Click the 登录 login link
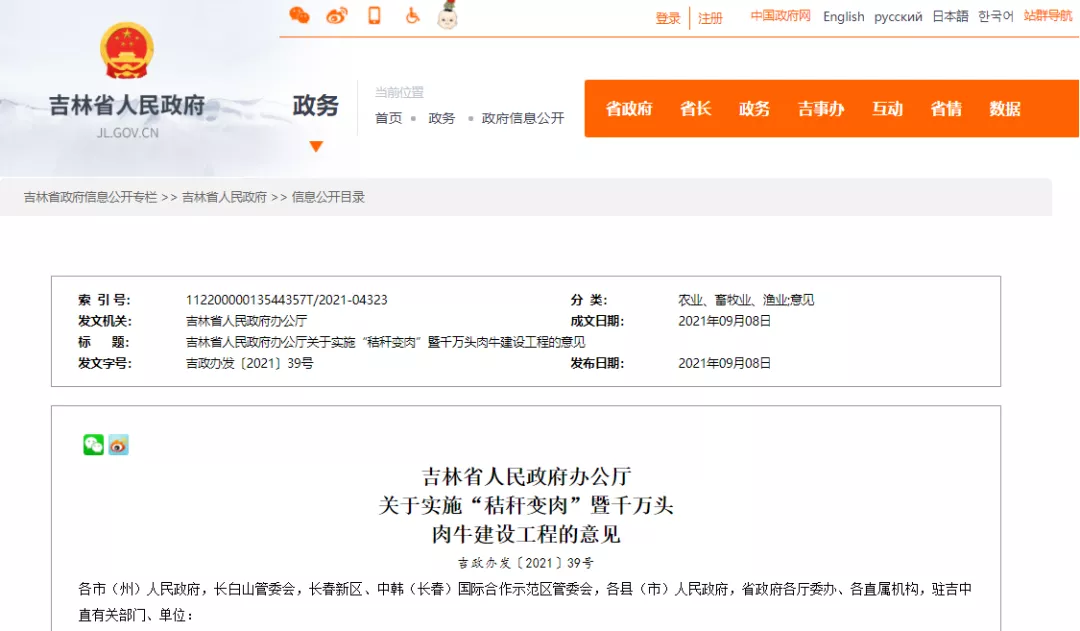The height and width of the screenshot is (631, 1080). pos(668,18)
